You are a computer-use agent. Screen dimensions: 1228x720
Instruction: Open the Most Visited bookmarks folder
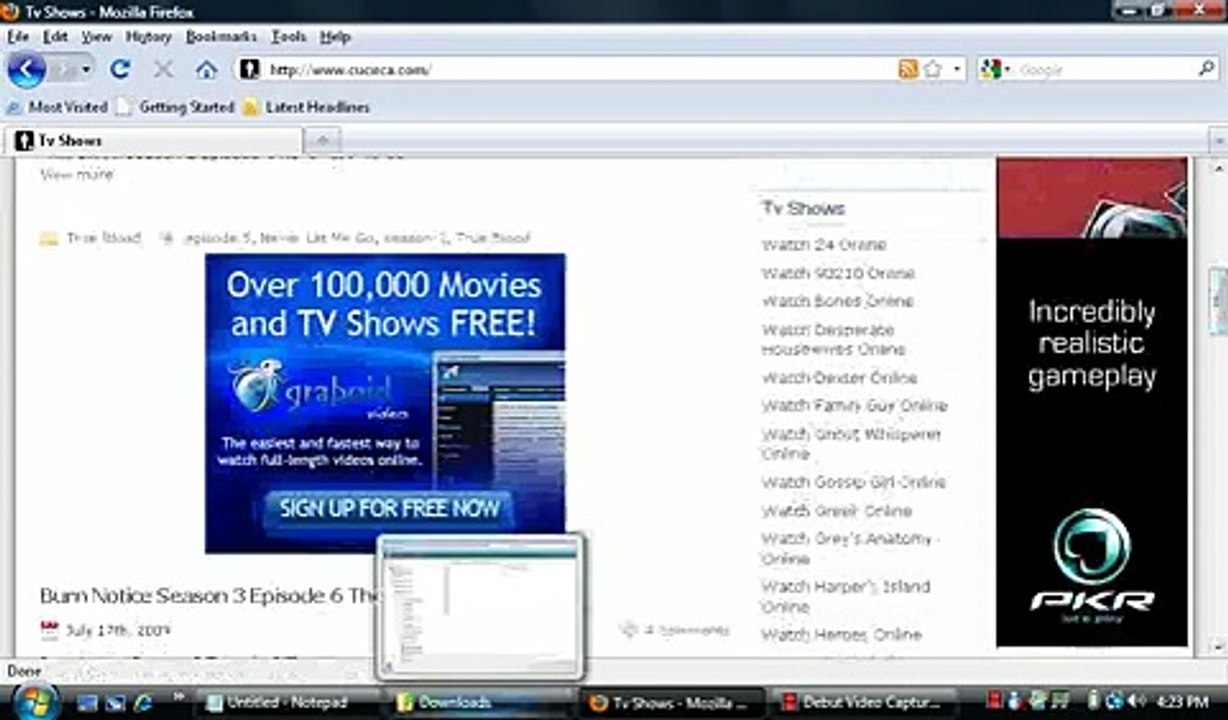(57, 107)
